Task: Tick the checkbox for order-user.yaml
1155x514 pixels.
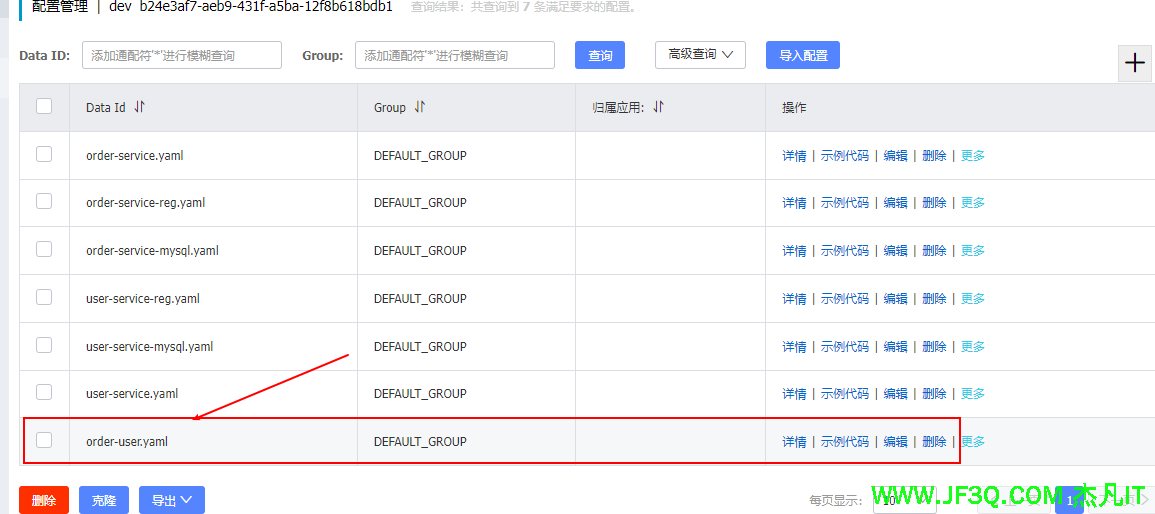Action: (44, 440)
